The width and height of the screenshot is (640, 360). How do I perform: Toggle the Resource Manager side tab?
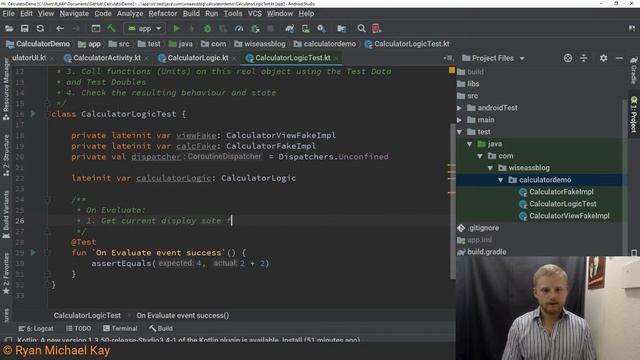(6, 89)
